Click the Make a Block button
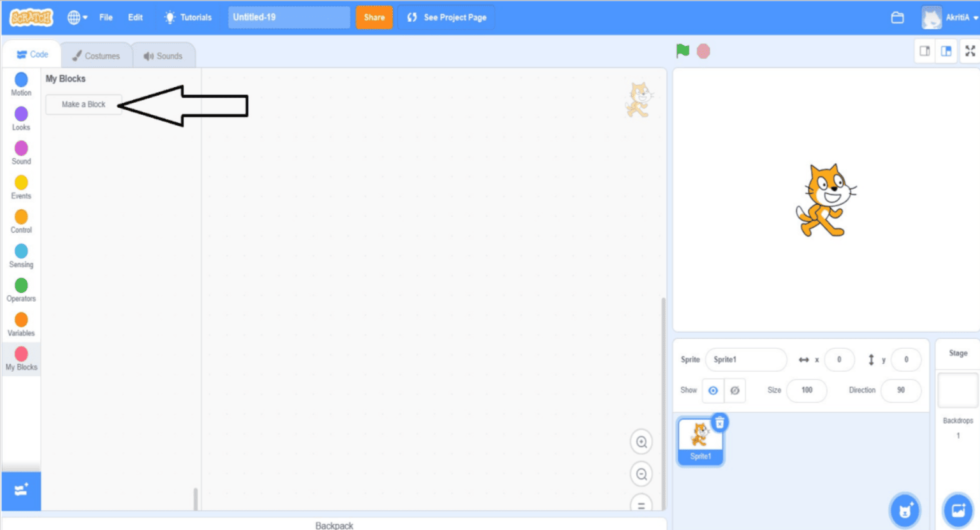 click(x=83, y=104)
